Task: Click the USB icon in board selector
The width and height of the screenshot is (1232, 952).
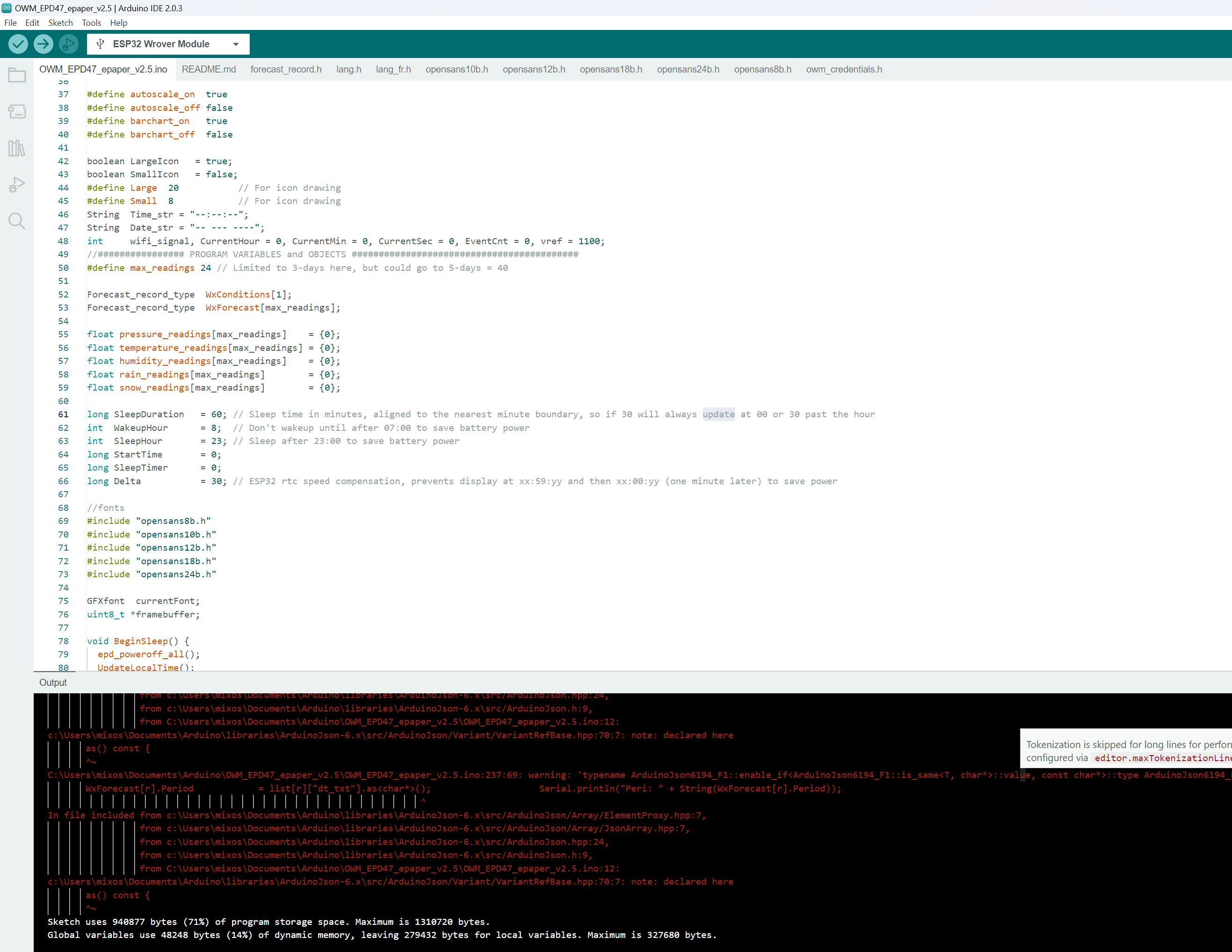Action: point(101,44)
